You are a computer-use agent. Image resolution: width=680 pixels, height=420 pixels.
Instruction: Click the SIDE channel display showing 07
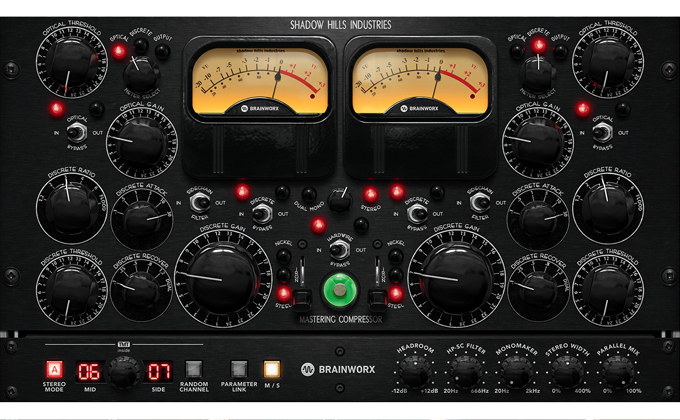[159, 371]
